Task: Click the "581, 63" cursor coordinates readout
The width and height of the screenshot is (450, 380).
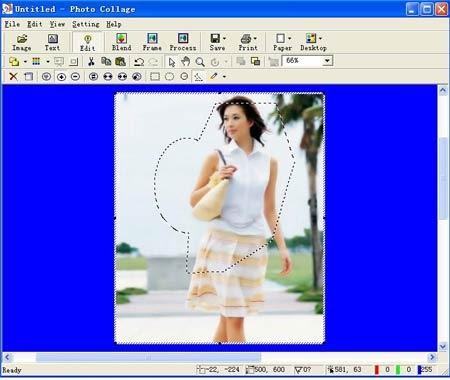Action: coord(348,370)
